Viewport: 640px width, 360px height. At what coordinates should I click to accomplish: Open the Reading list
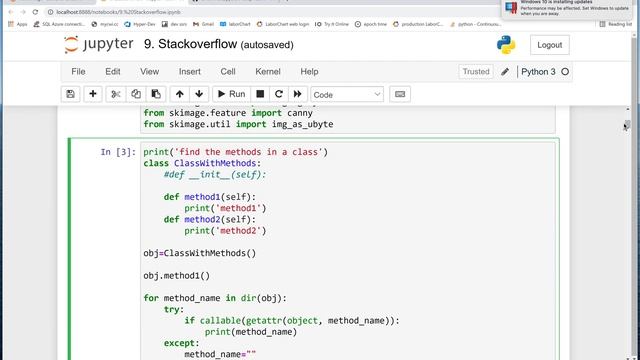(616, 24)
